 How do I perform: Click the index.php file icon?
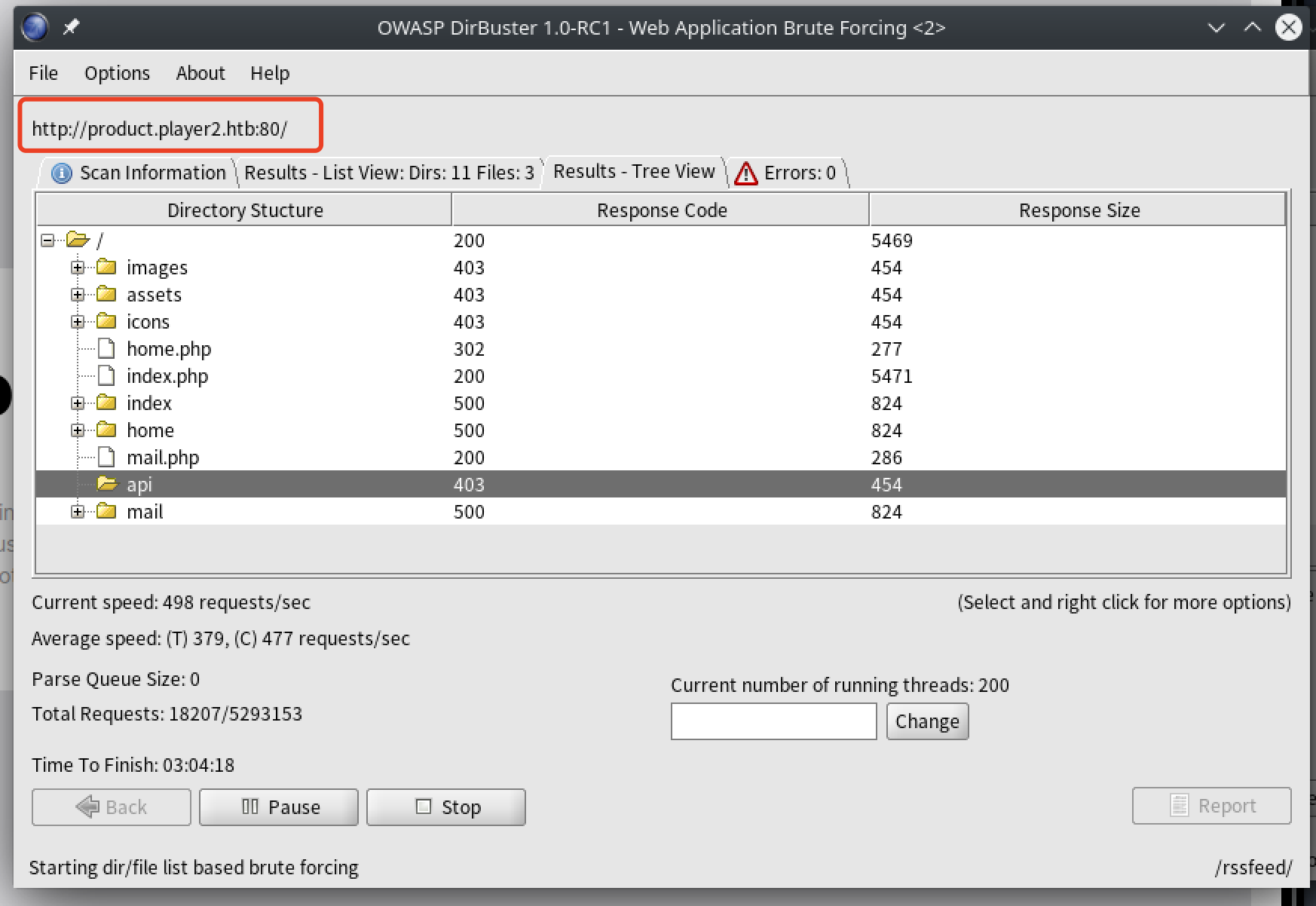[x=106, y=375]
